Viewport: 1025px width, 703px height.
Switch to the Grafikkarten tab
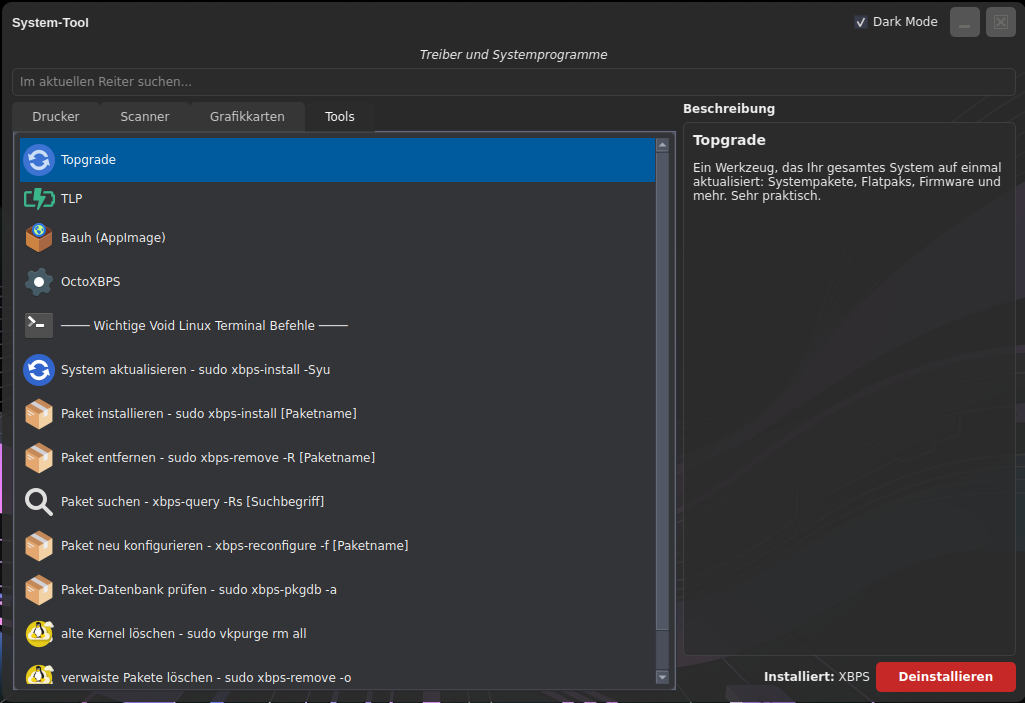click(x=247, y=117)
